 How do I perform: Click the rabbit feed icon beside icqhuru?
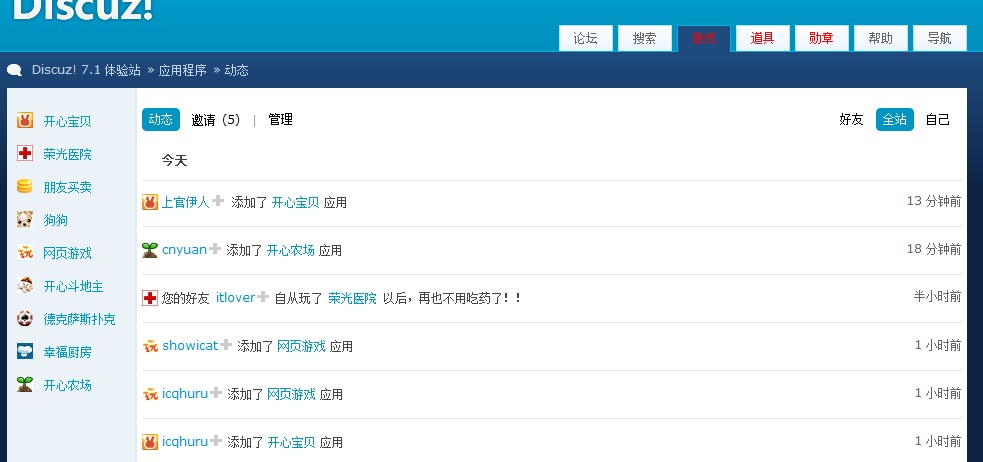pos(150,442)
